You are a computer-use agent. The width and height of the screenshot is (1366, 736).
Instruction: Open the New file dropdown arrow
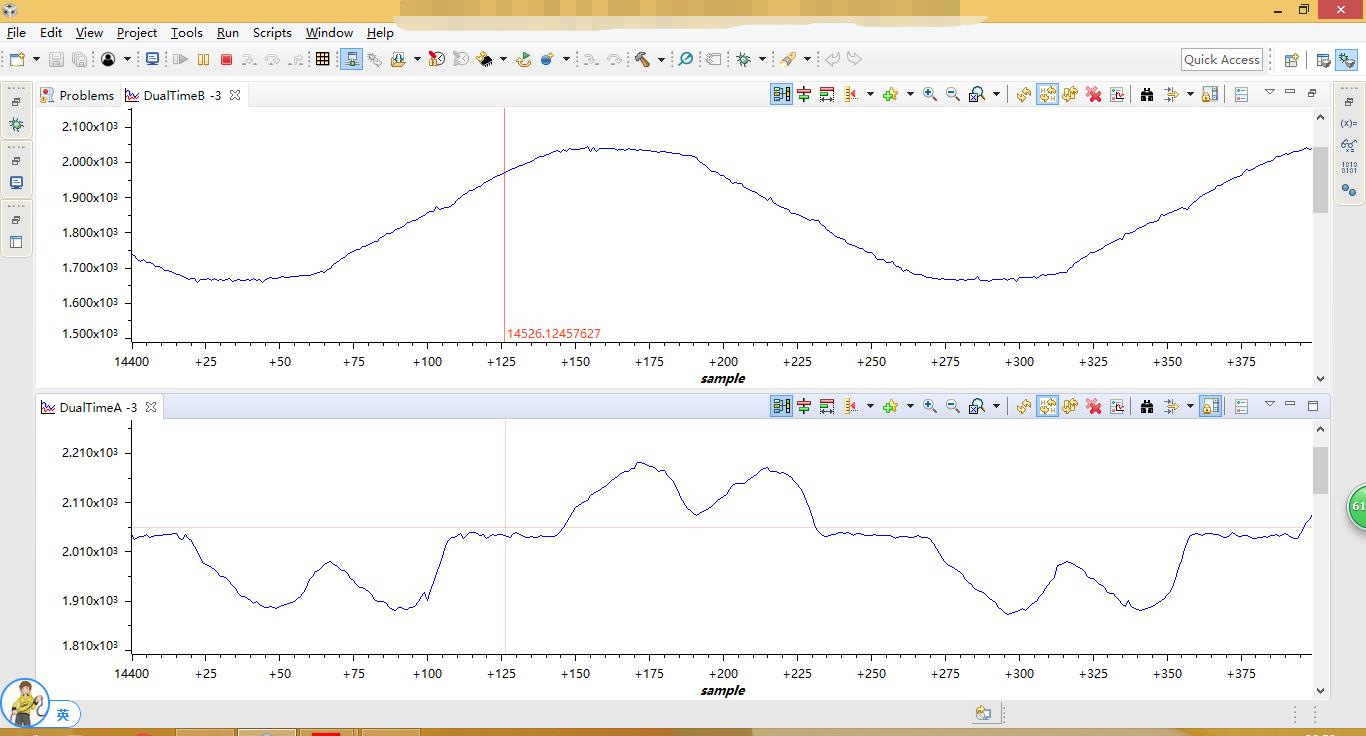click(37, 60)
